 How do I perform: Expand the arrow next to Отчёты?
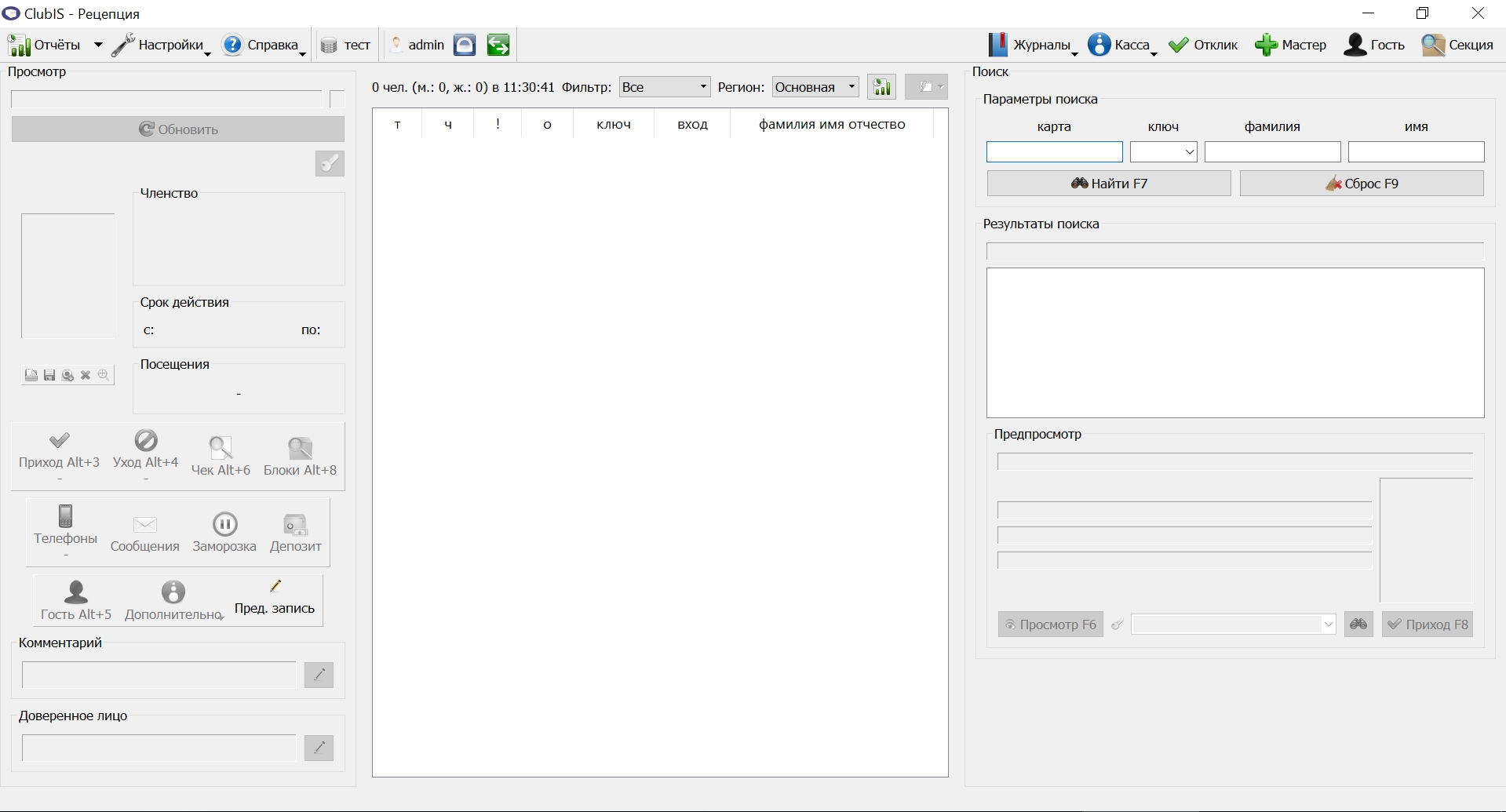point(98,46)
